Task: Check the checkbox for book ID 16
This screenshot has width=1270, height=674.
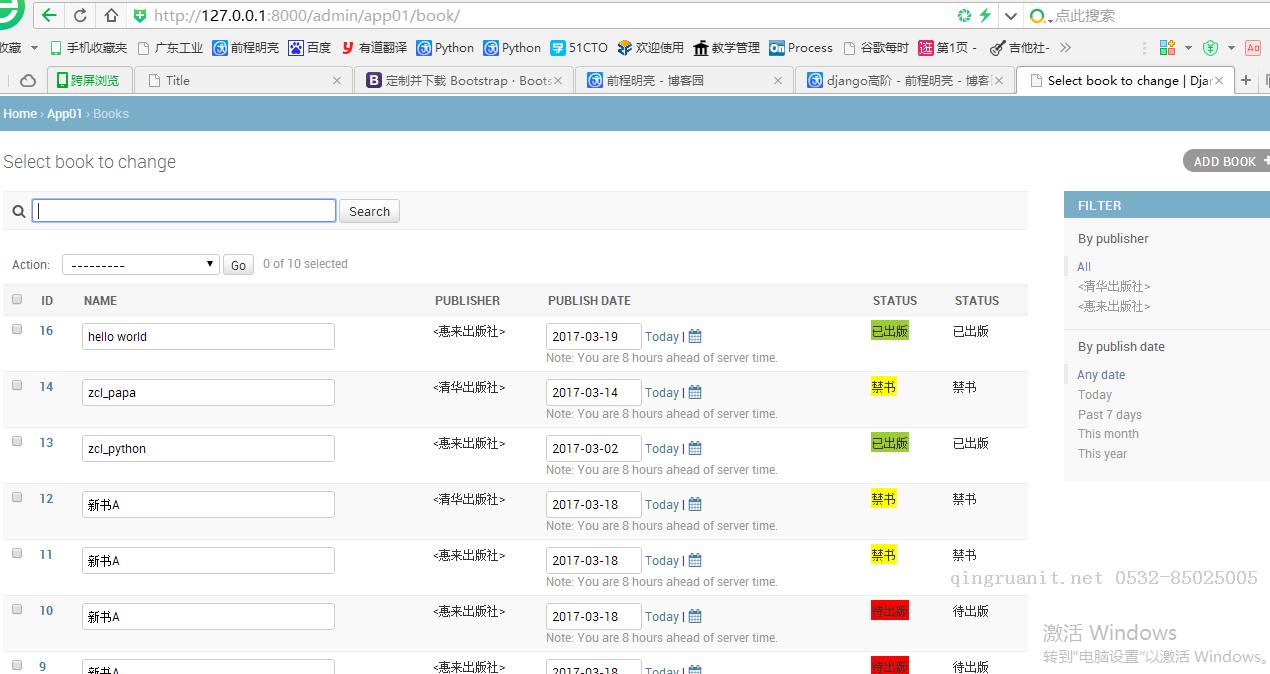Action: click(x=16, y=328)
